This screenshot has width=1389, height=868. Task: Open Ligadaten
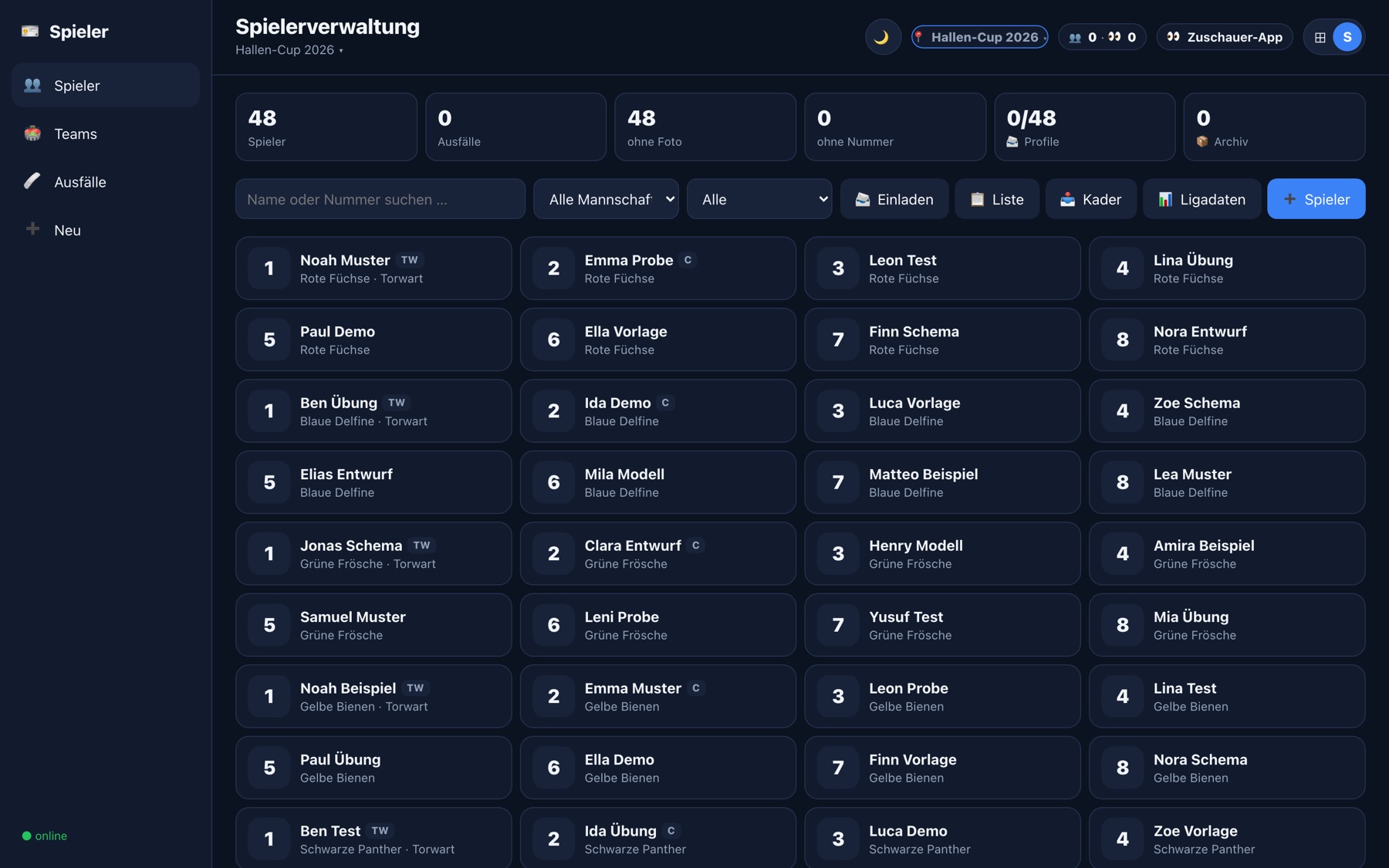pos(1202,199)
